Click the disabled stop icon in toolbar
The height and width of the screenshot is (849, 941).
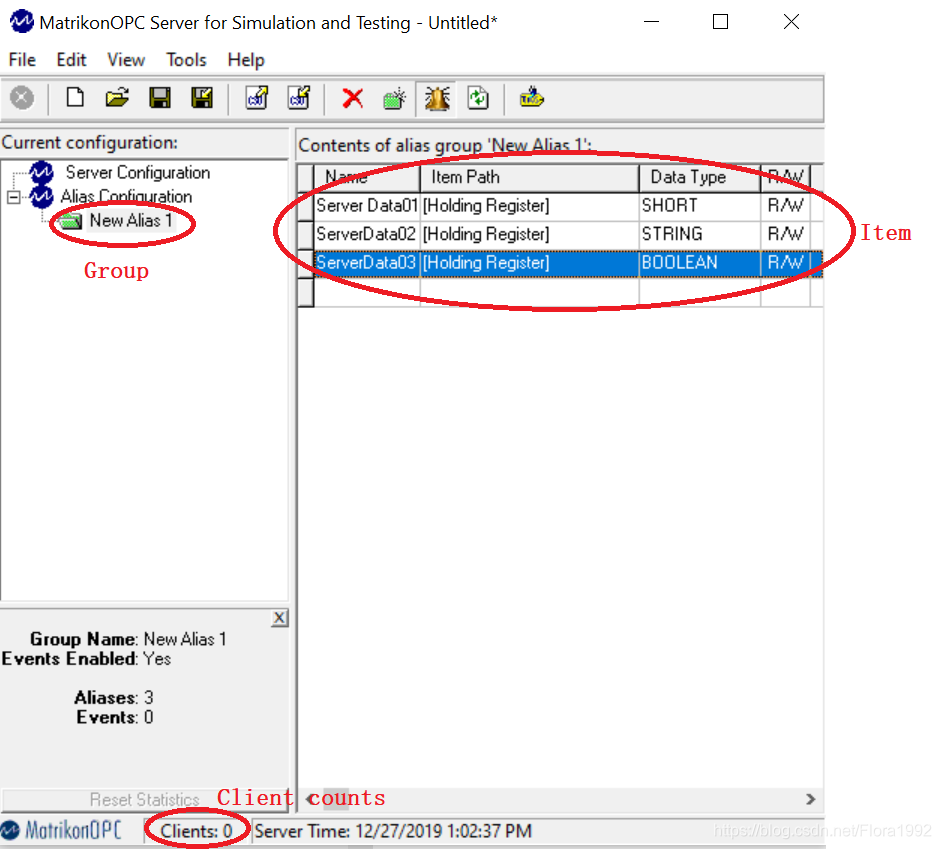click(22, 98)
